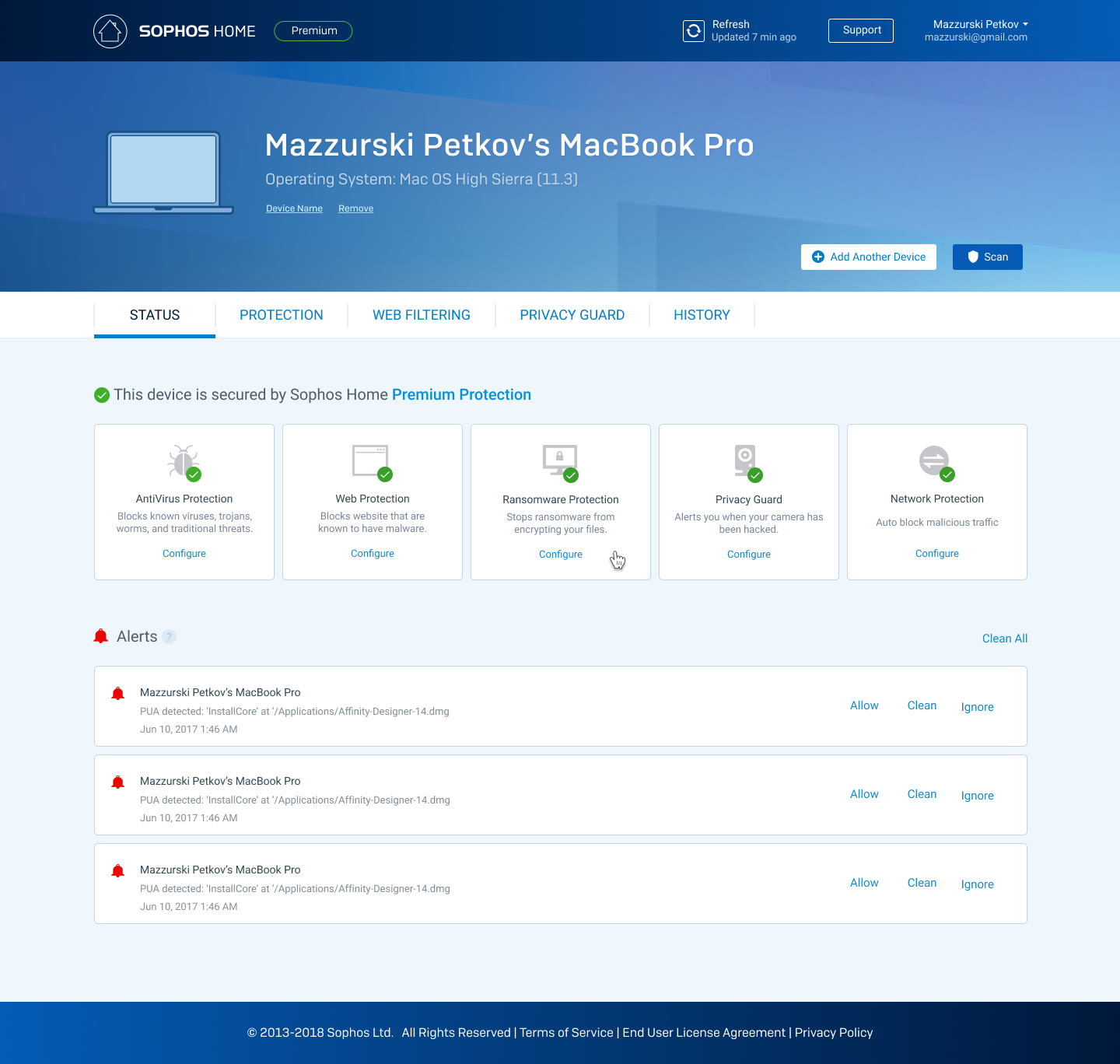Click the device title Mazzurski Petkov's MacBook Pro heading
This screenshot has height=1064, width=1120.
click(509, 145)
